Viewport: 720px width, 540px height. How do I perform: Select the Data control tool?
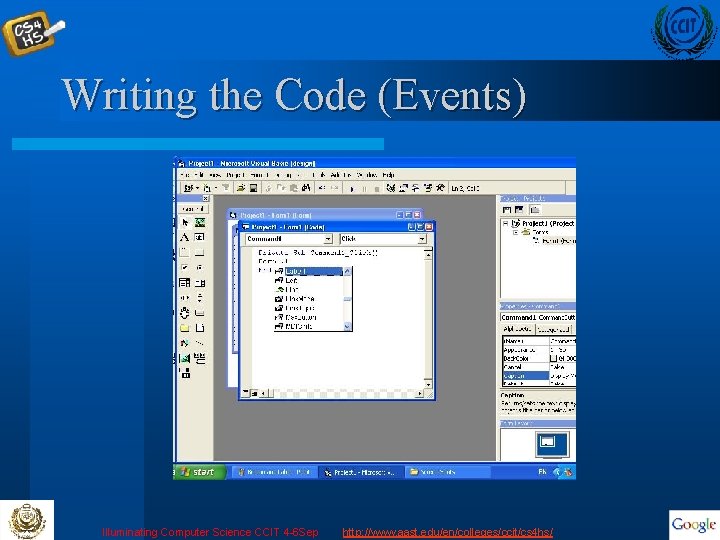click(x=200, y=359)
